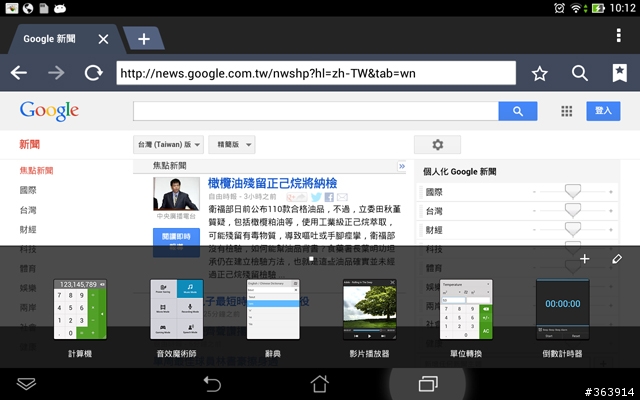Collapse the floating apps drawer
The height and width of the screenshot is (400, 640).
coord(26,384)
